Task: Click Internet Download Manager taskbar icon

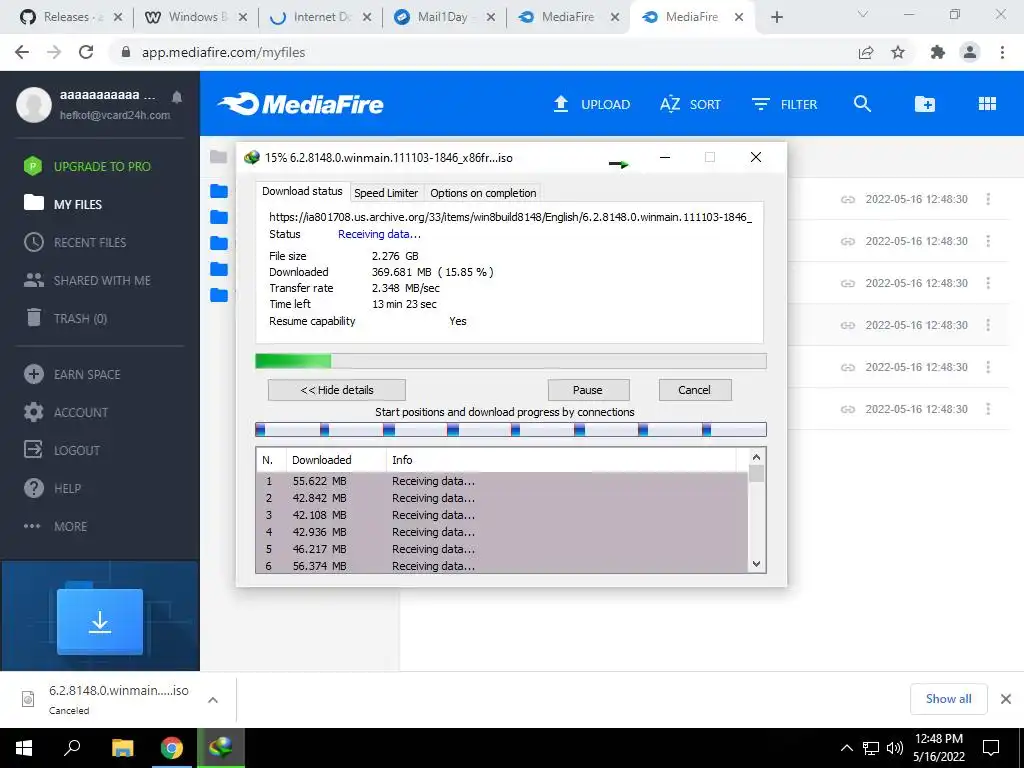Action: [x=220, y=748]
